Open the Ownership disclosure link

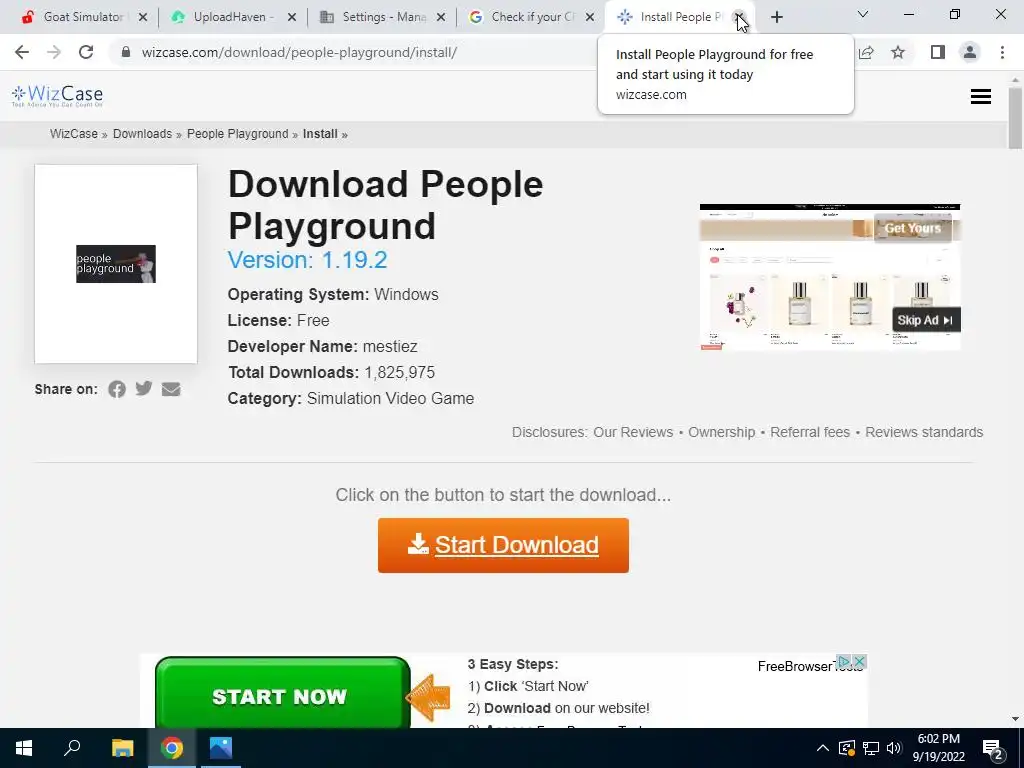click(722, 432)
